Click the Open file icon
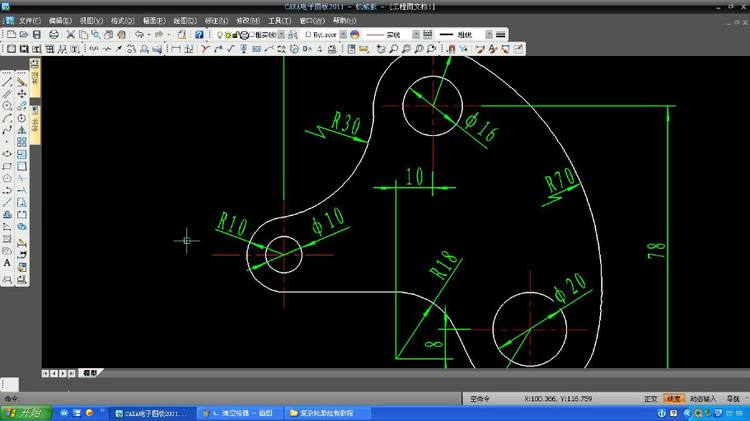This screenshot has width=750, height=421. [24, 34]
